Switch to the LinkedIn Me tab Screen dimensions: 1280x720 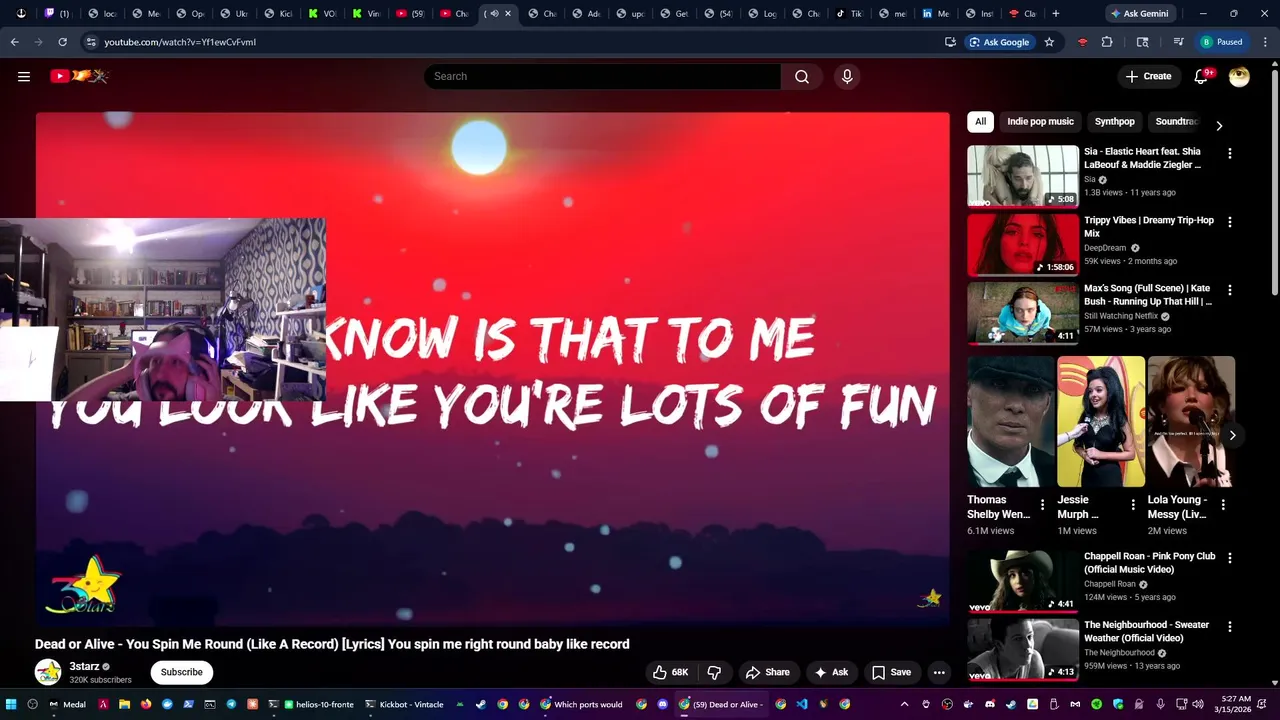click(x=936, y=14)
